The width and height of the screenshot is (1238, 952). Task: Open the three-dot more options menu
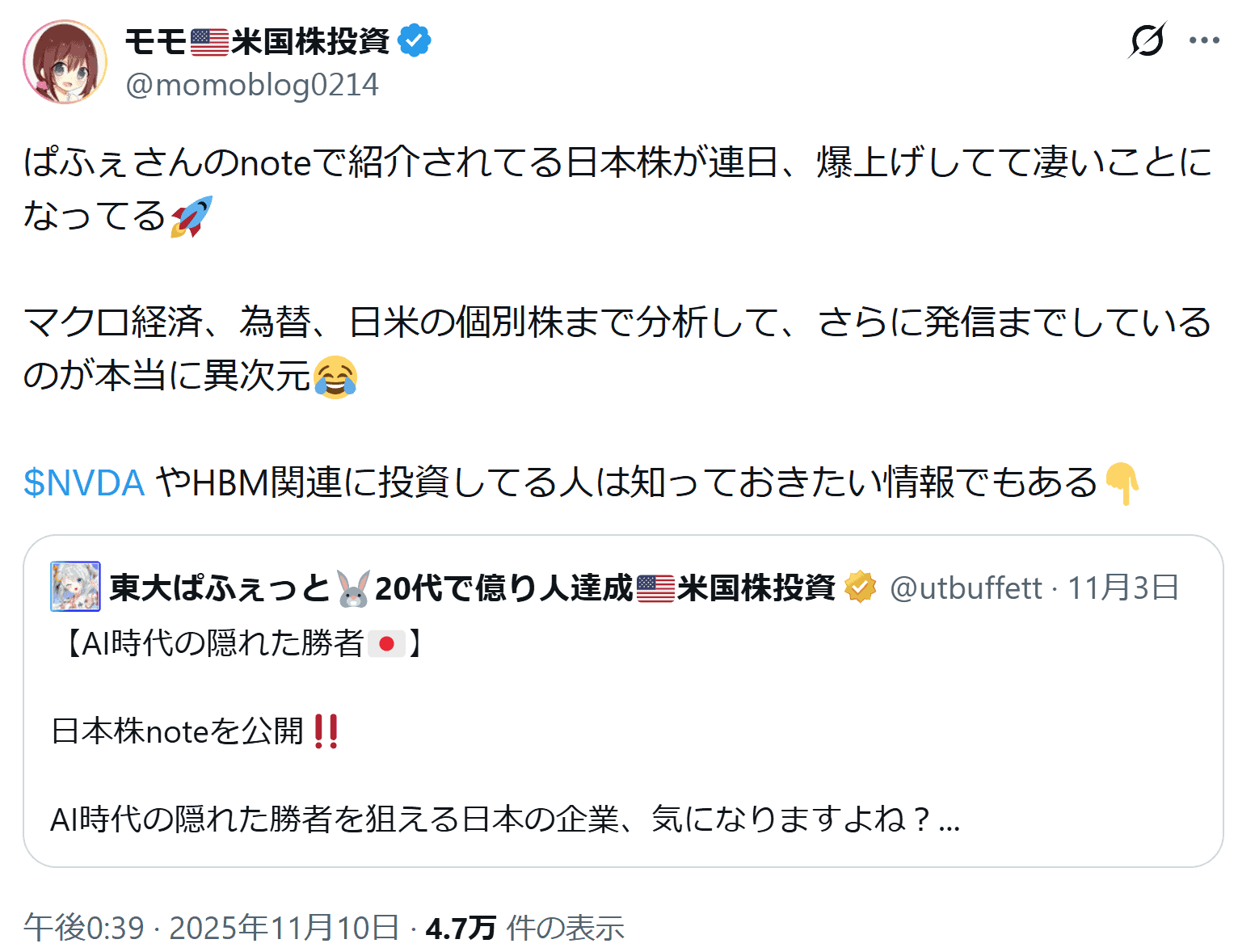point(1204,40)
